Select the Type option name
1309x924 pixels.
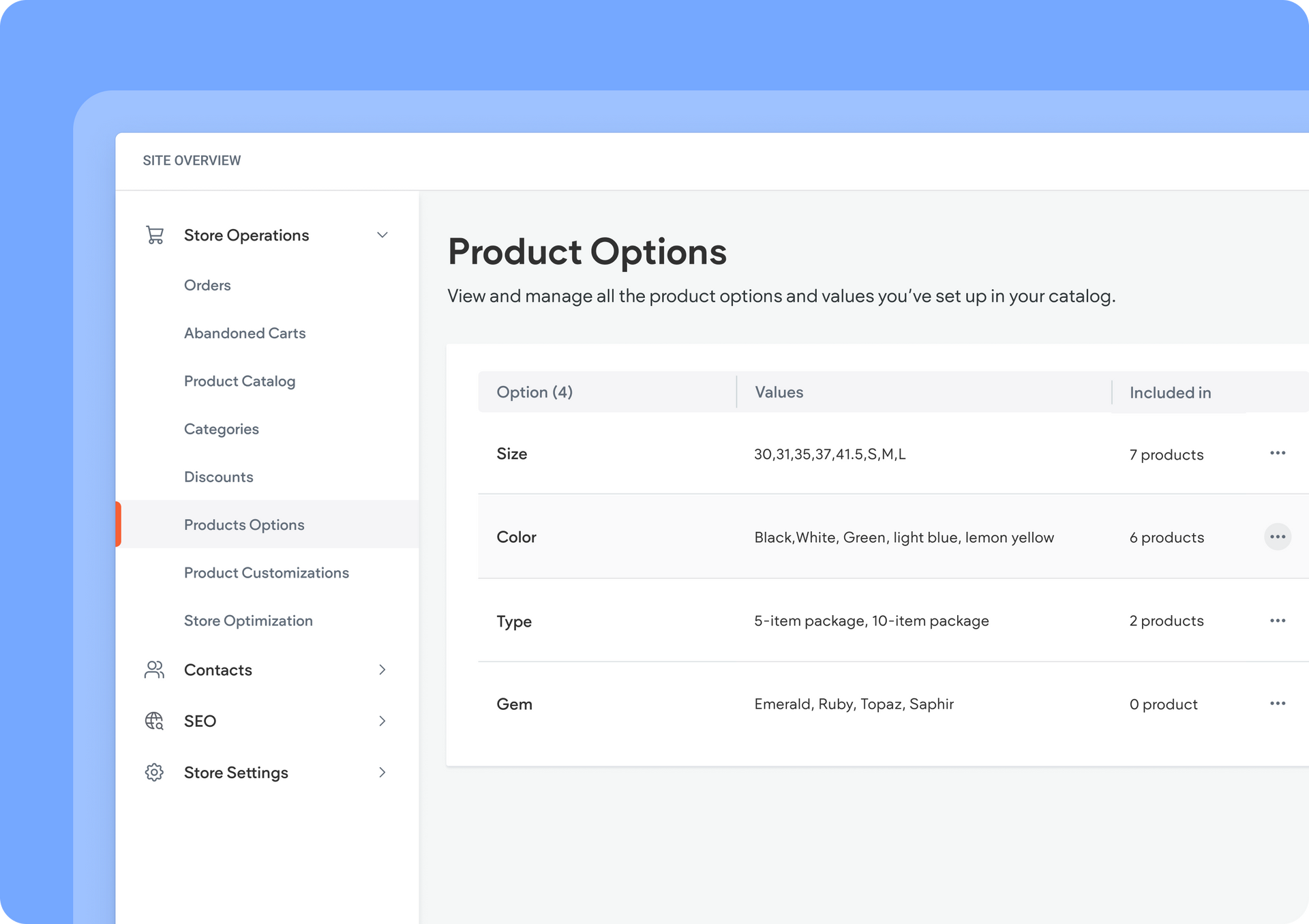(x=514, y=621)
